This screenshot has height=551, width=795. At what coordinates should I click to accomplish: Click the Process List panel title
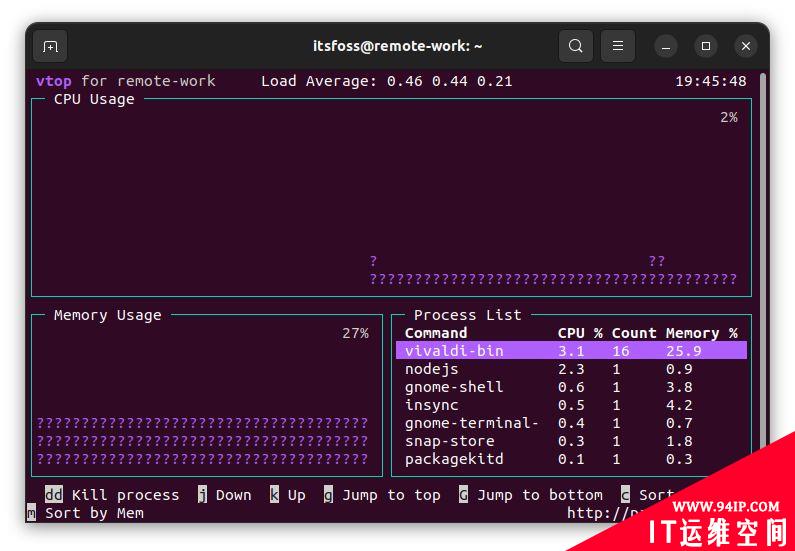coord(467,315)
